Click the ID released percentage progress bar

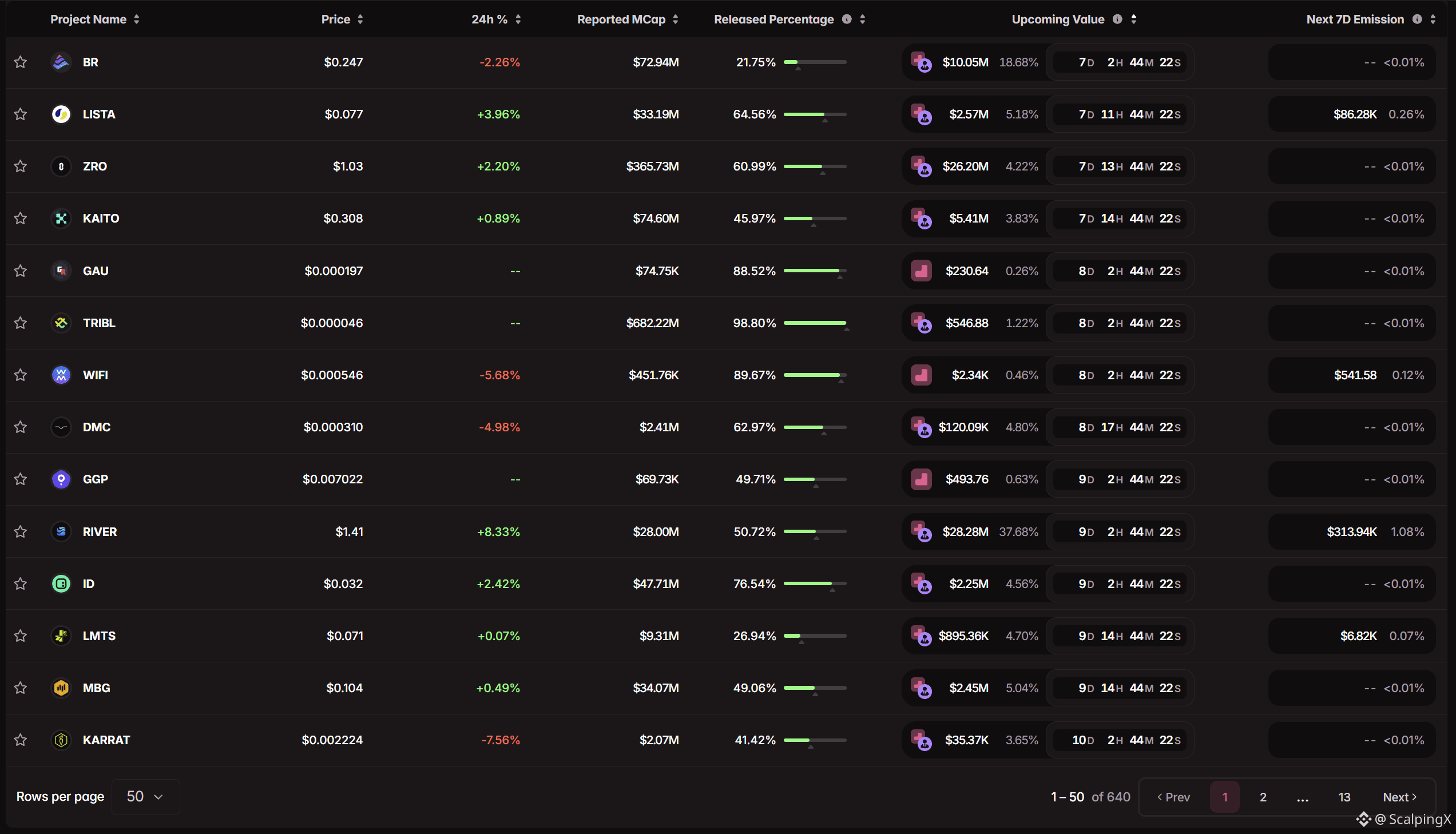815,583
